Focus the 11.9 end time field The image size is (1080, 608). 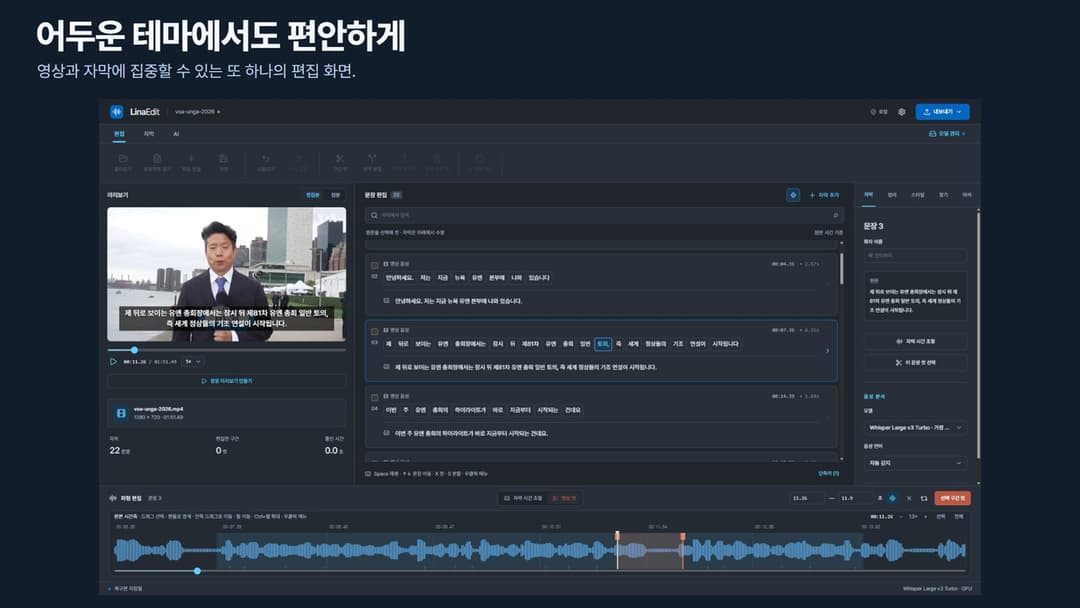pos(855,498)
